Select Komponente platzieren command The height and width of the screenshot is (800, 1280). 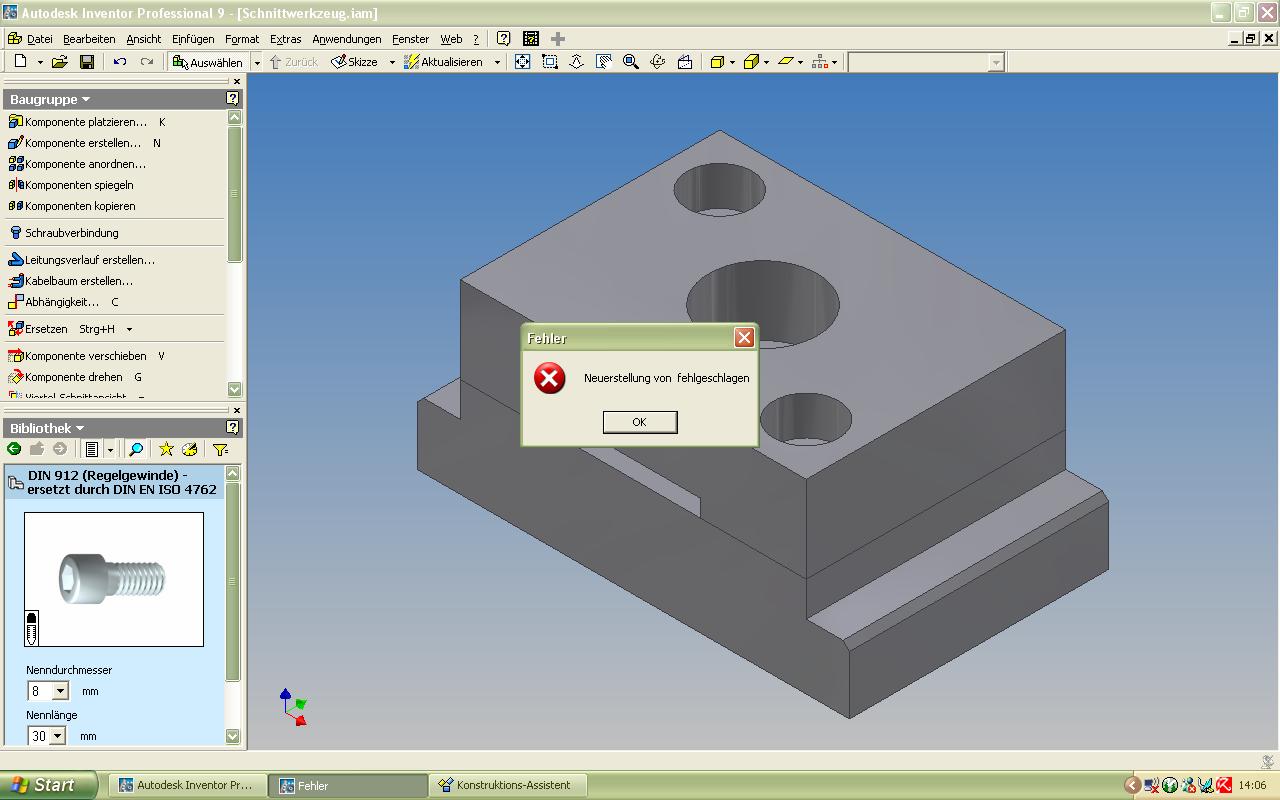[x=85, y=122]
